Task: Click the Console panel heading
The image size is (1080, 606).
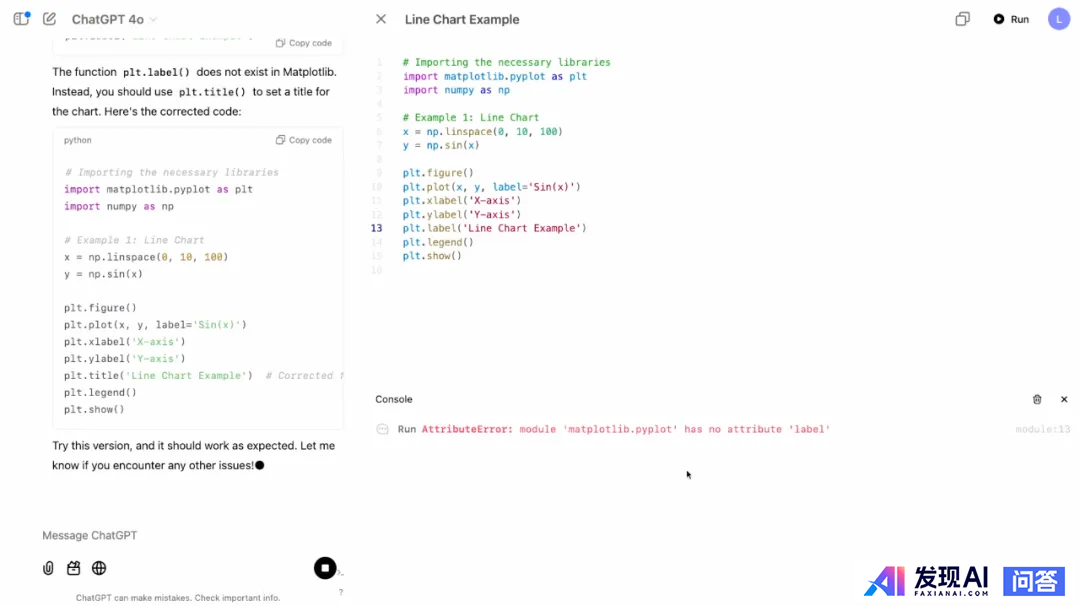Action: coord(393,399)
